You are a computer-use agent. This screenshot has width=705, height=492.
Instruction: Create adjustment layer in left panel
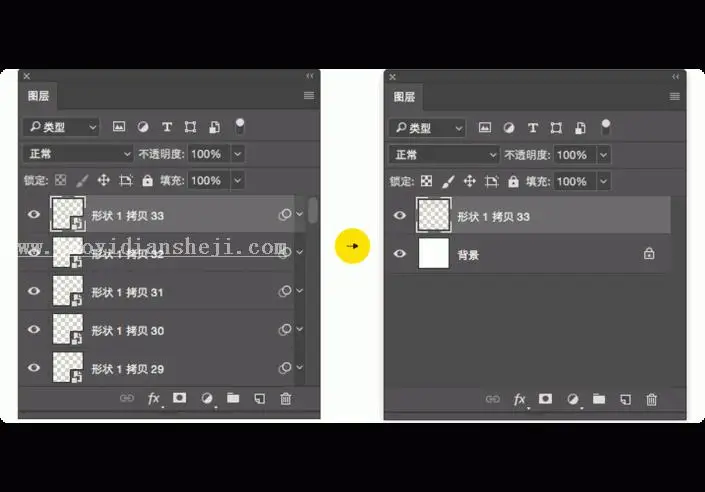207,398
